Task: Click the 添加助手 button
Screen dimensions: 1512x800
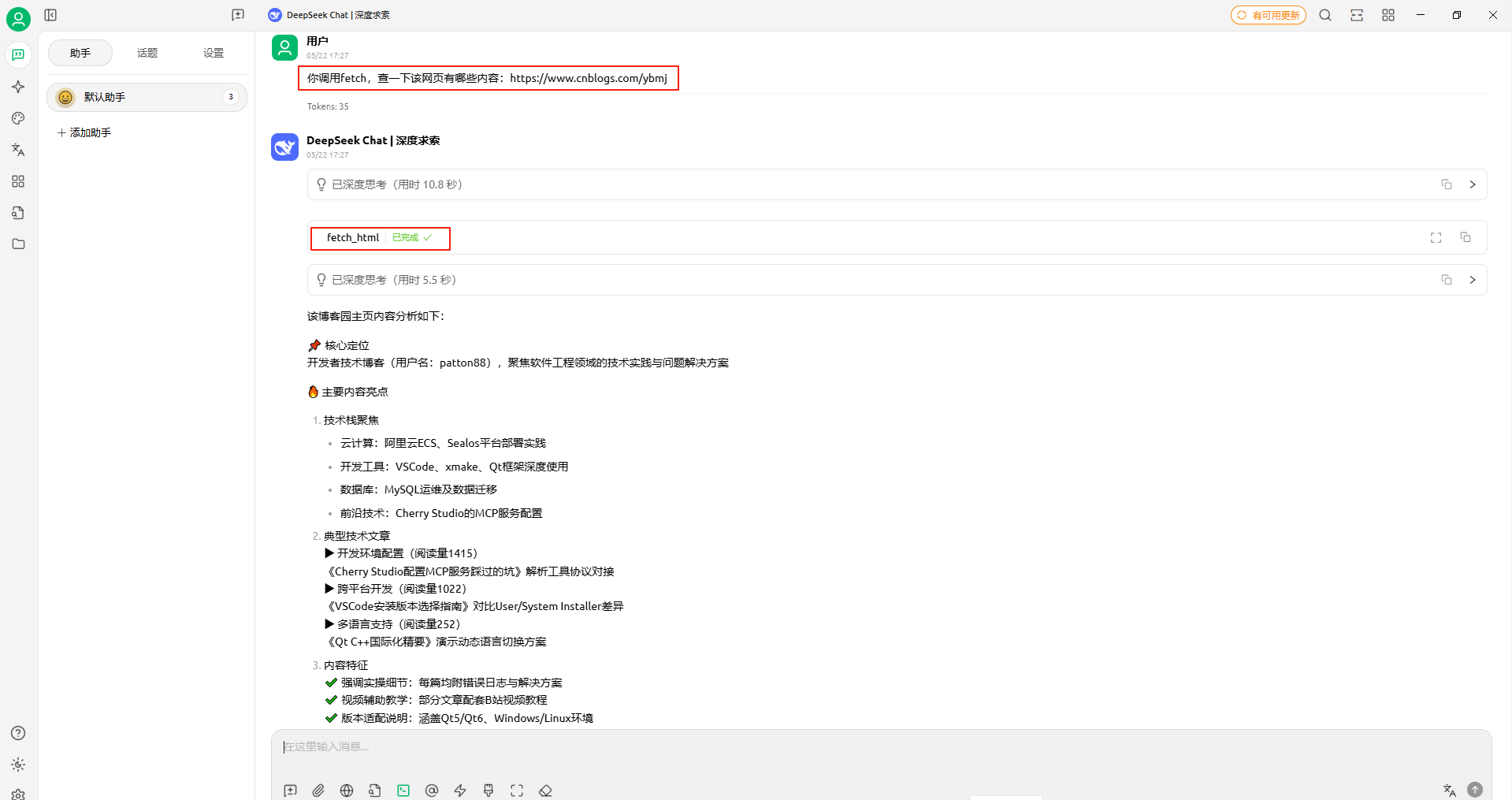Action: 85,132
